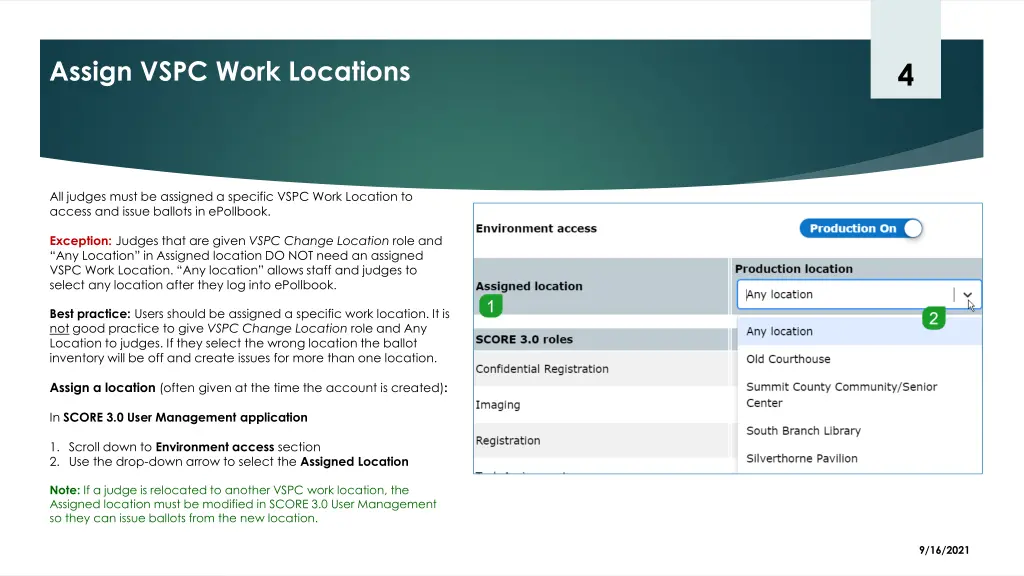Select the Imaging role row

[x=498, y=405]
